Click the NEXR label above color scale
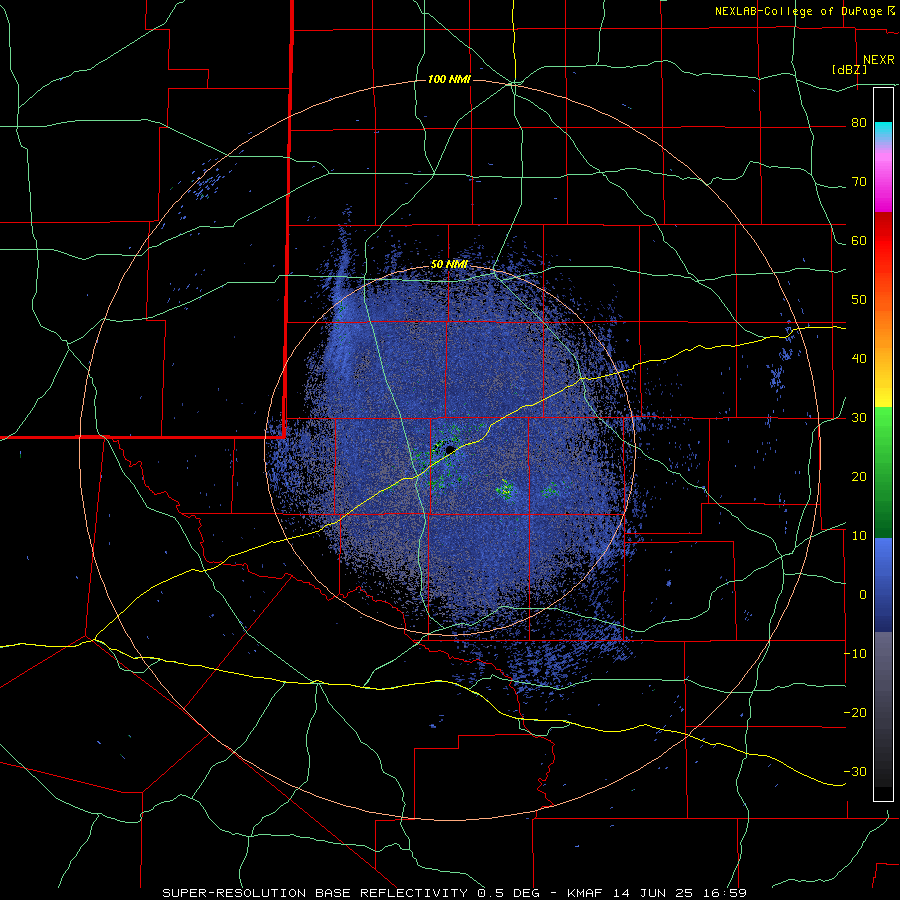Screen dimensions: 900x900 coord(878,60)
